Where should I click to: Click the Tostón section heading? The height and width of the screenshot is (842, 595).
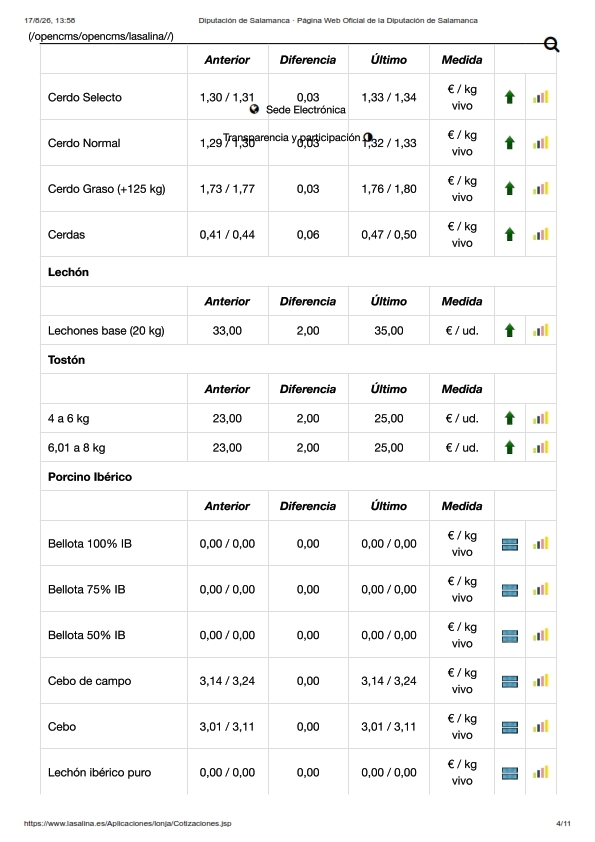[x=66, y=360]
